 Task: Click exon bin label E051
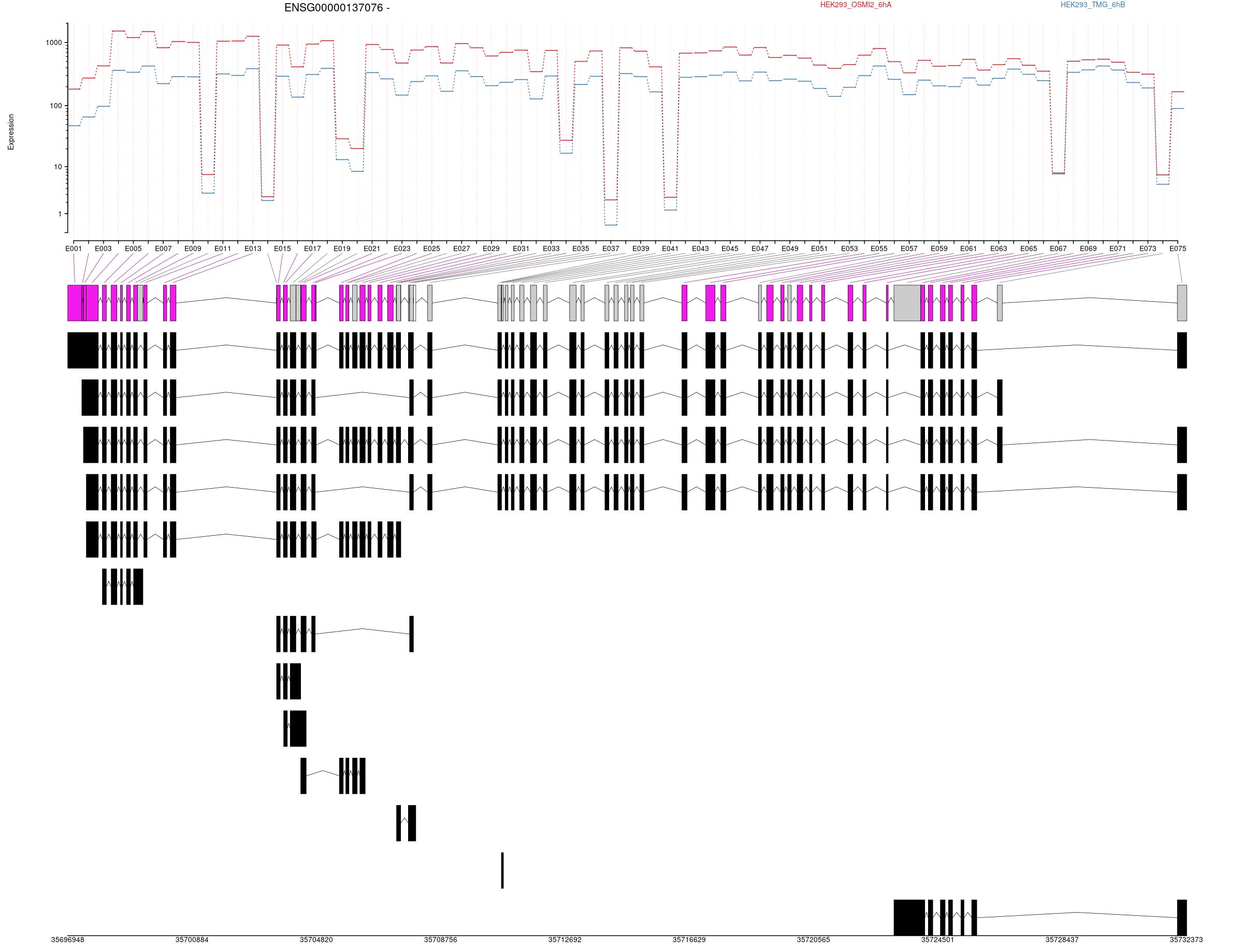[819, 249]
